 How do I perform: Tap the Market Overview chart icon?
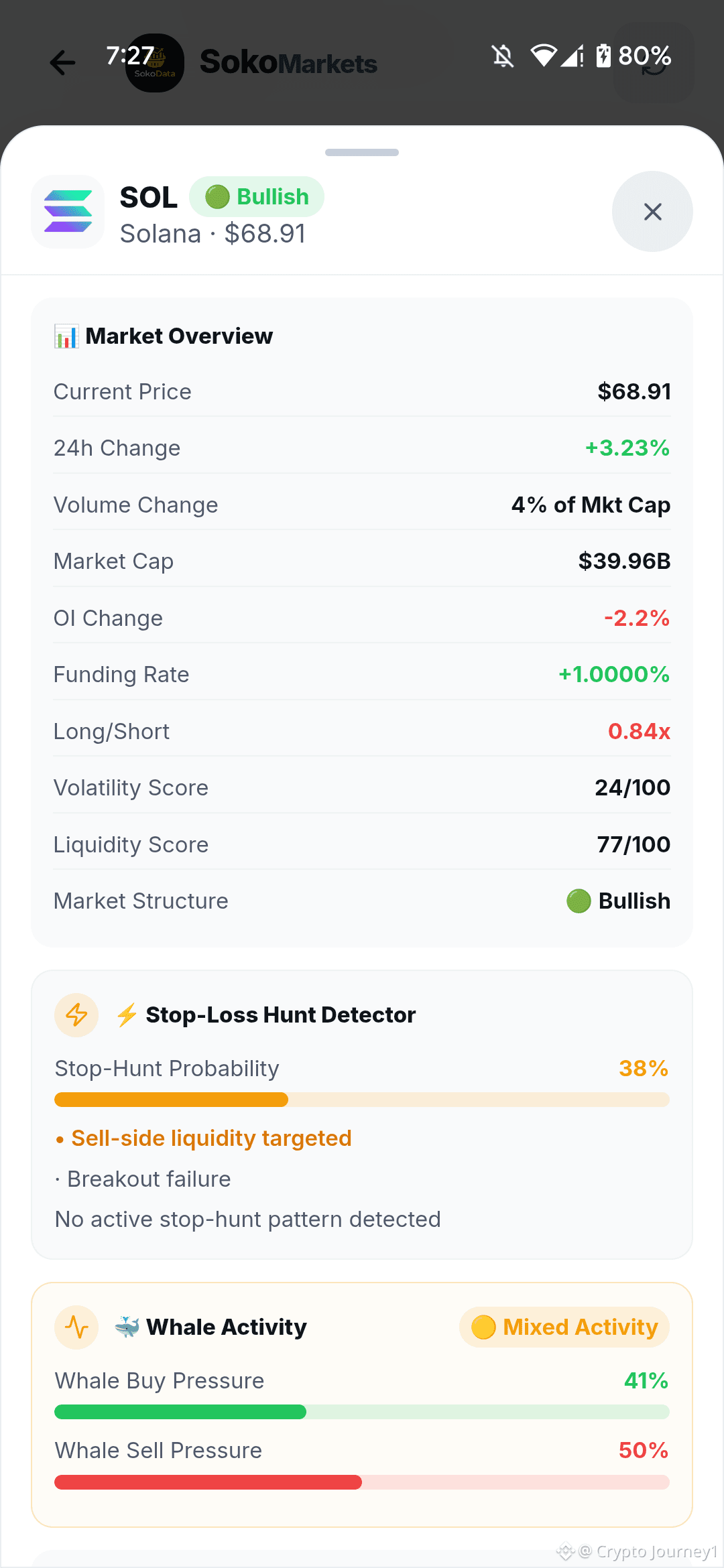(x=66, y=336)
